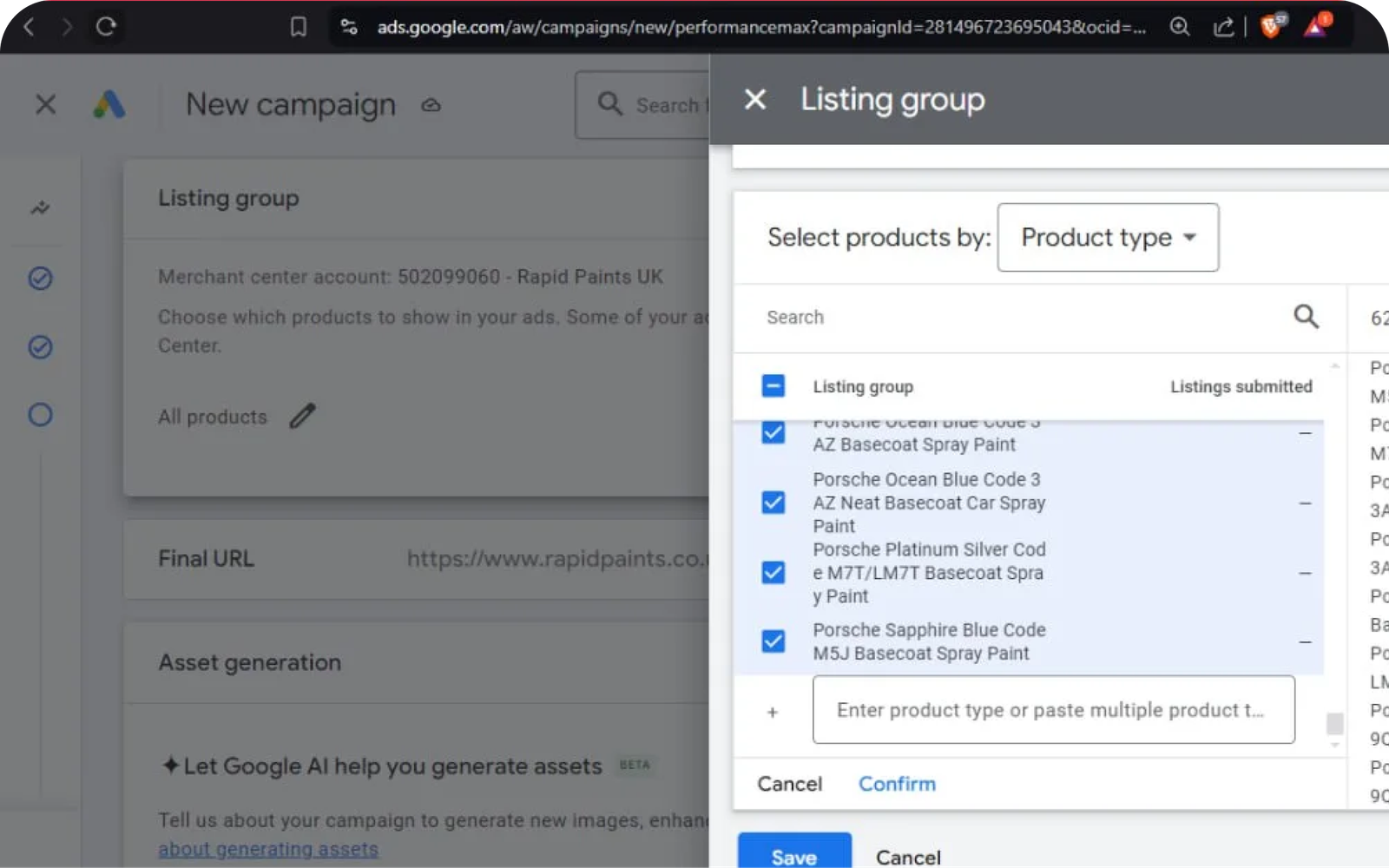Image resolution: width=1389 pixels, height=868 pixels.
Task: Close the Listing group panel
Action: tap(755, 100)
